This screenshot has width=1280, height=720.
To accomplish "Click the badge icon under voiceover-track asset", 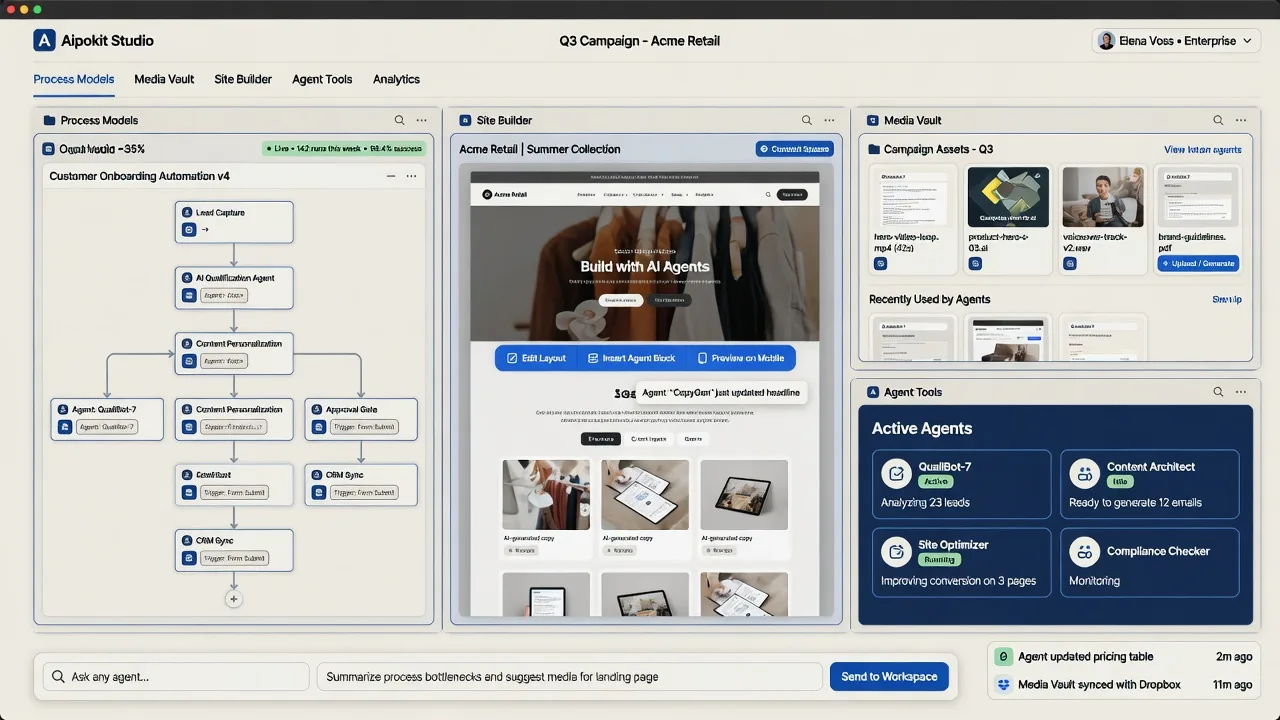I will click(x=1070, y=264).
